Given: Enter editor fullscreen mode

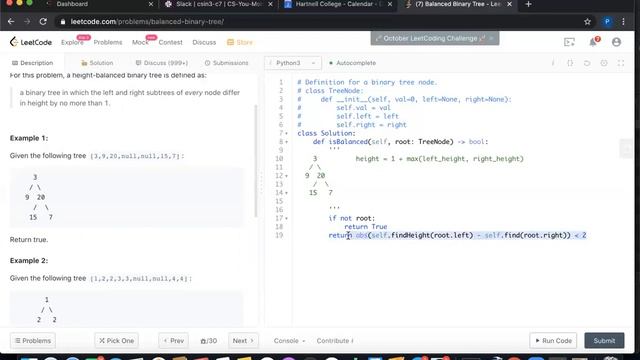Looking at the screenshot, I should pos(621,63).
